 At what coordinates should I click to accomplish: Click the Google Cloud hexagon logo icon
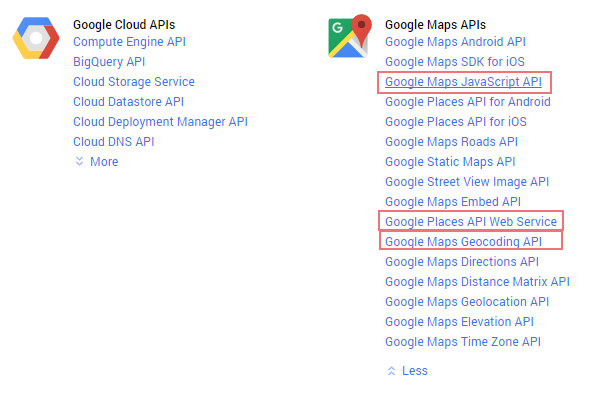36,38
